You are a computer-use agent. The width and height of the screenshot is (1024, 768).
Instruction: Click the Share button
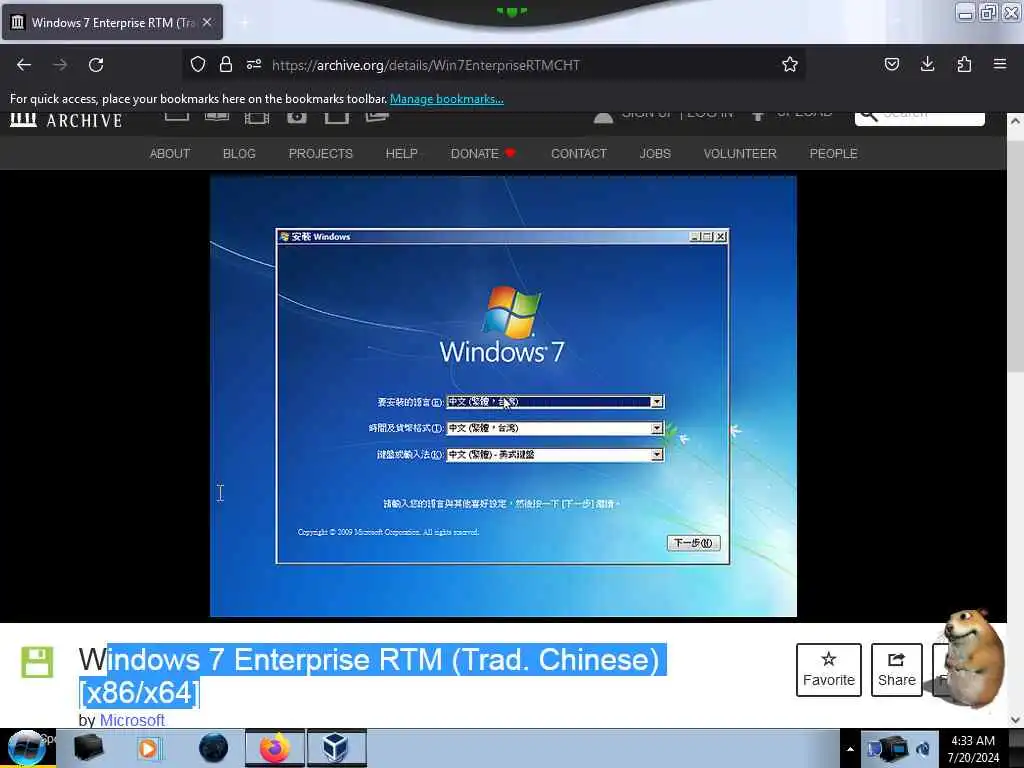897,669
